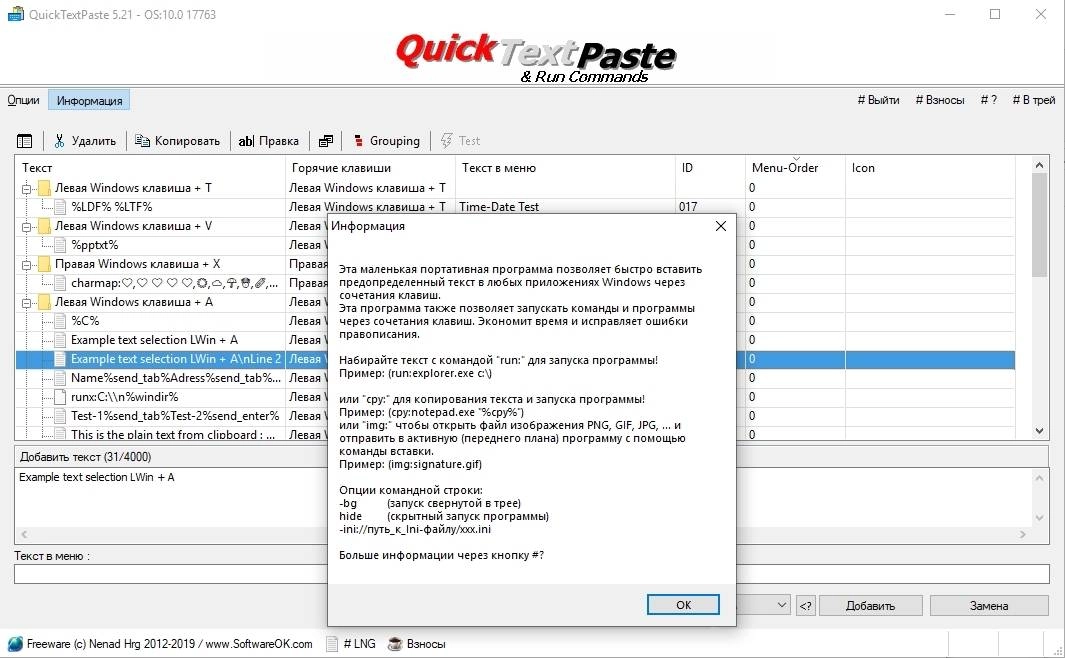Select the runx:C:\\n%windir% row
1065x658 pixels.
pyautogui.click(x=124, y=397)
